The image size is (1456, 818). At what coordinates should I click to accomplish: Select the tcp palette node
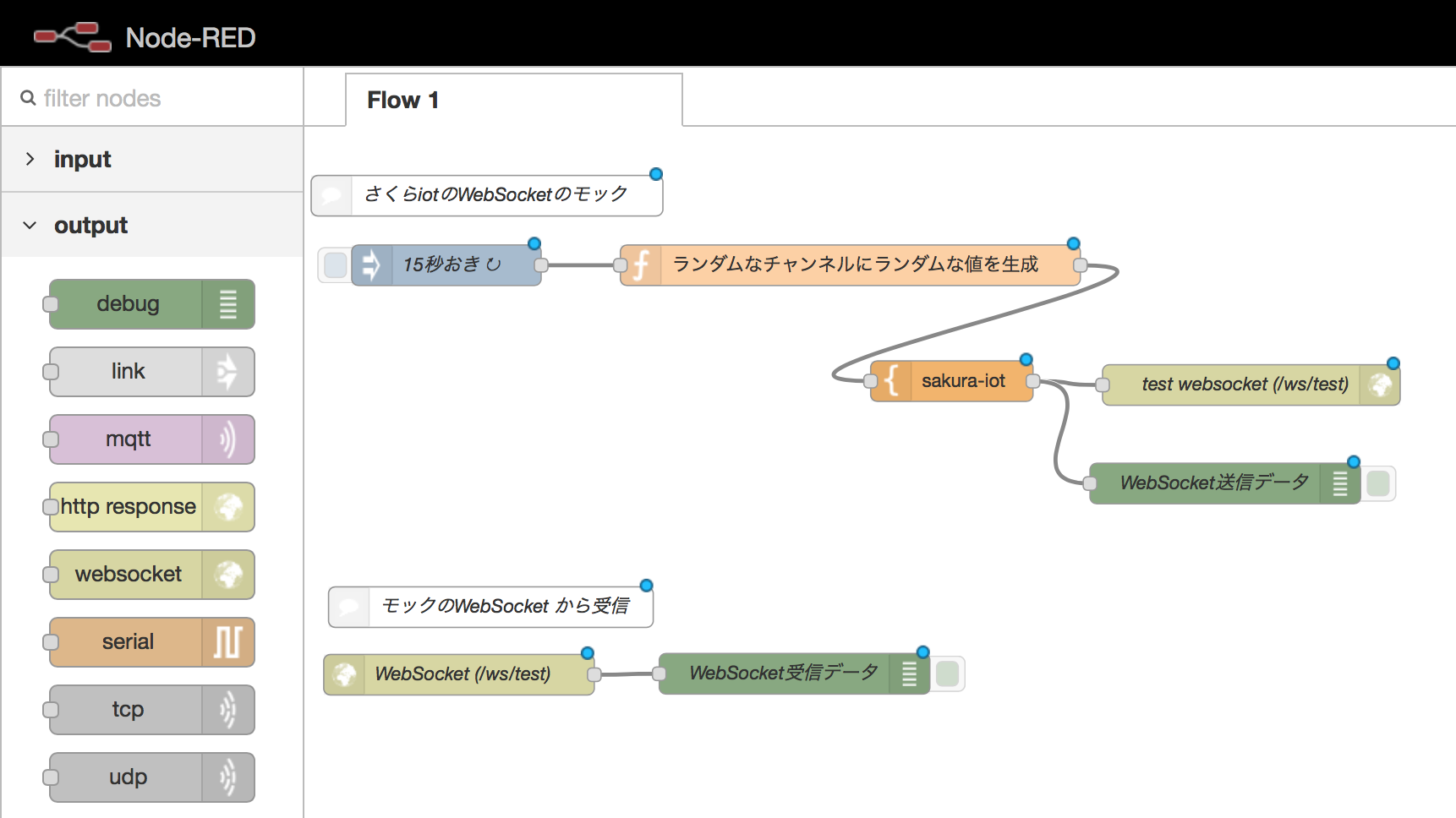point(152,710)
